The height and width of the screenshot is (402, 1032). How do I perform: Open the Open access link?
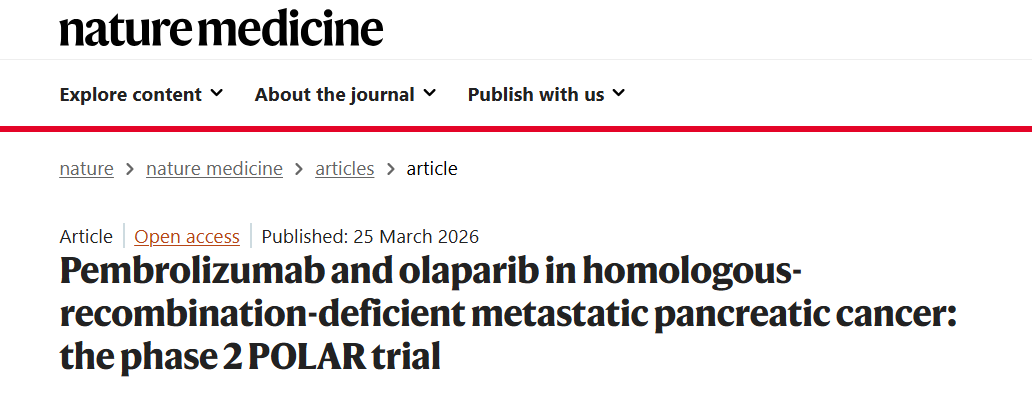[187, 237]
